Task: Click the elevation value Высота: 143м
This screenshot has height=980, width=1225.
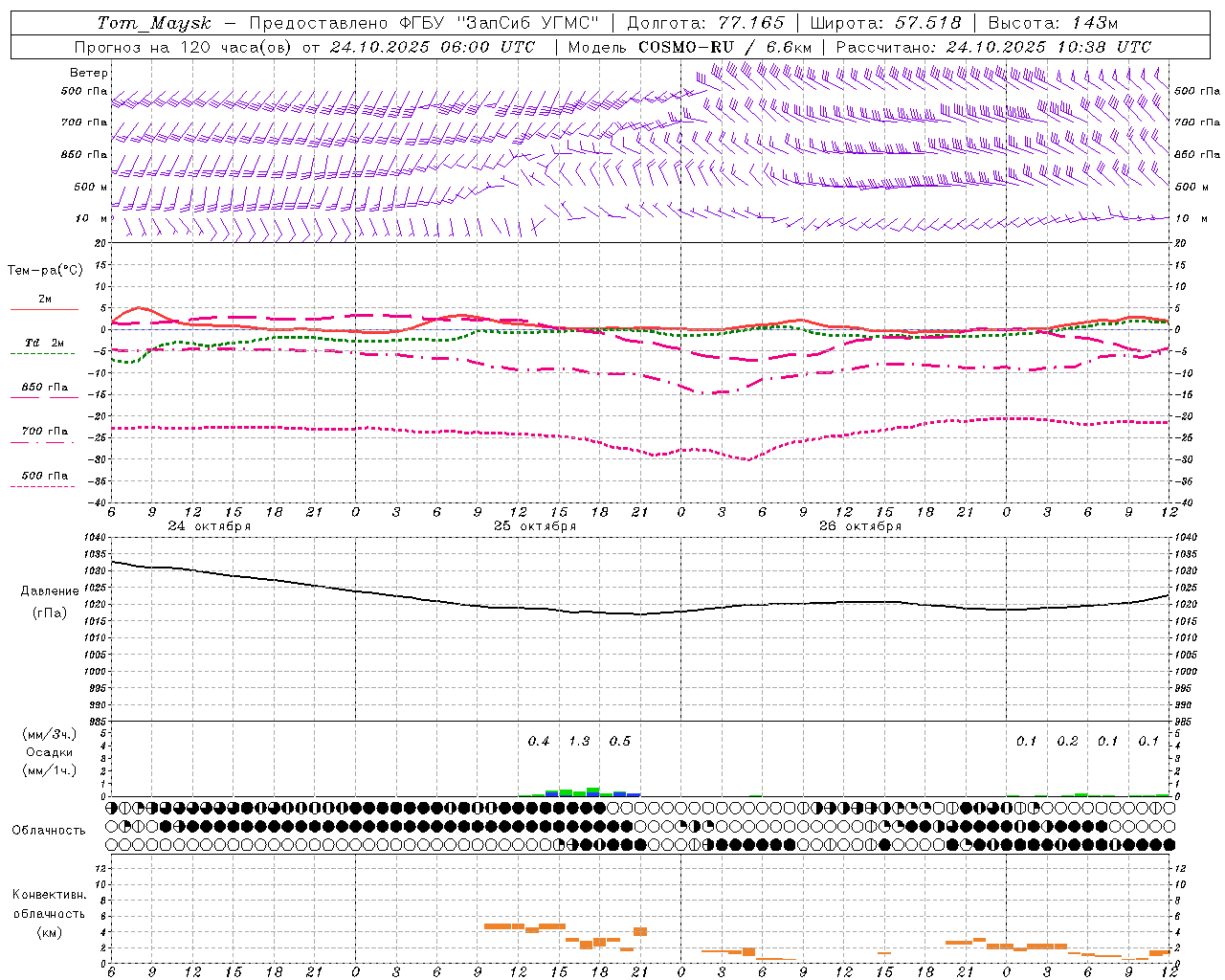Action: click(x=1053, y=23)
